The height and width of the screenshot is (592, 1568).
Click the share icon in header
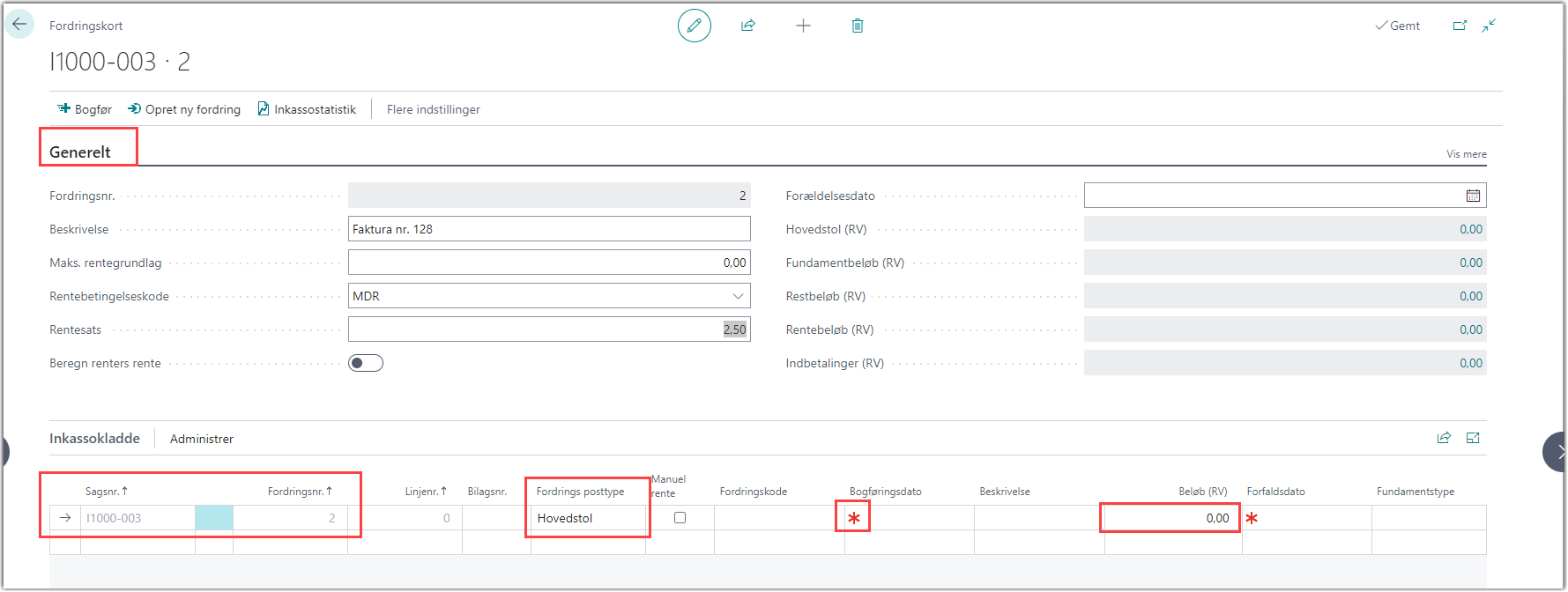748,26
